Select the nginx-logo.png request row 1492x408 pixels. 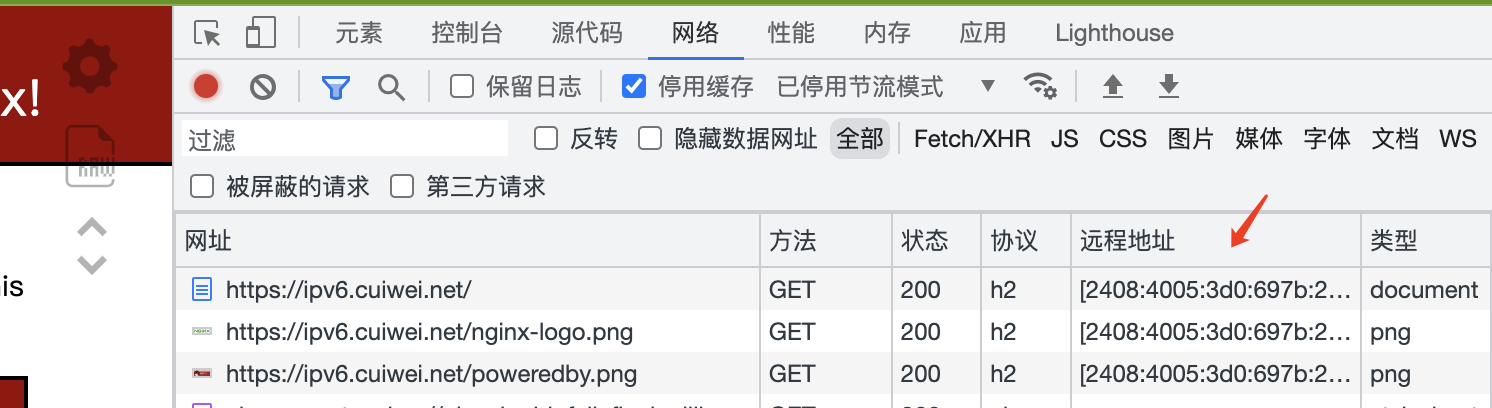point(833,332)
